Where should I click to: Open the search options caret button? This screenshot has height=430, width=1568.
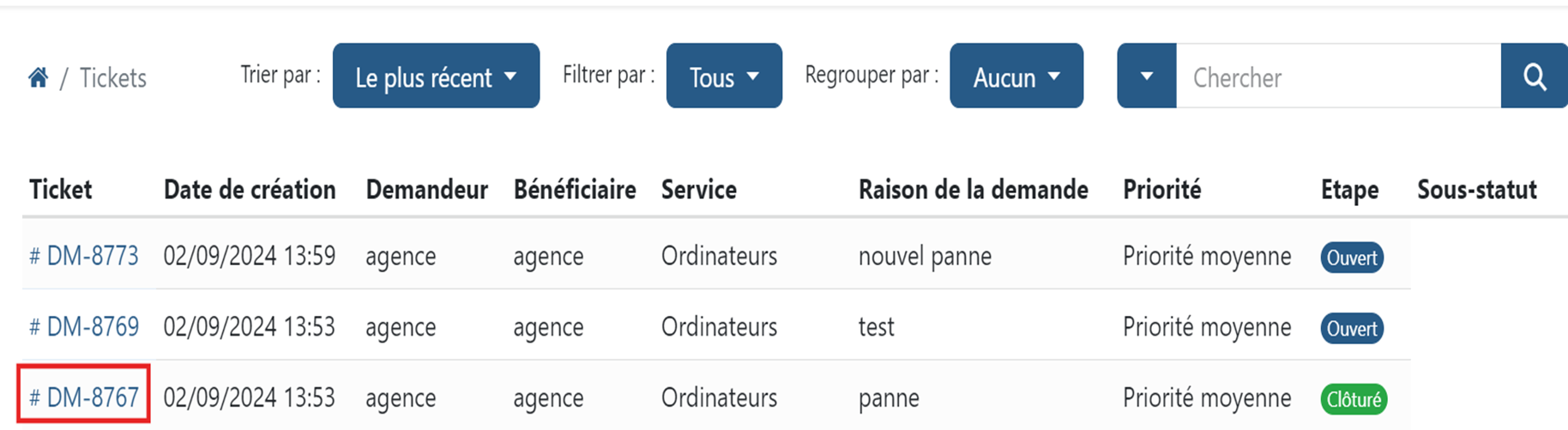tap(1147, 76)
